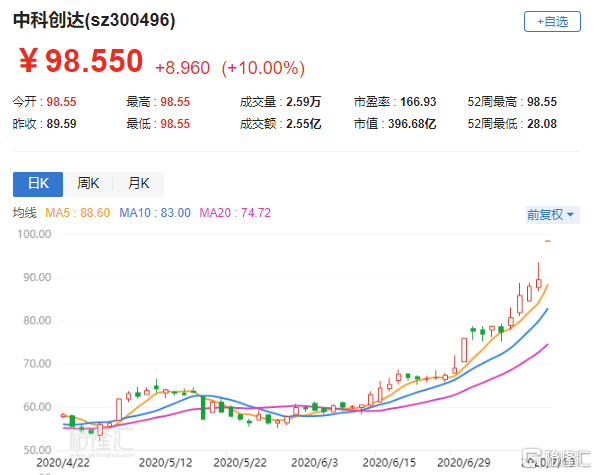Select 市盈率 value 166.93
The width and height of the screenshot is (597, 475).
pos(418,102)
